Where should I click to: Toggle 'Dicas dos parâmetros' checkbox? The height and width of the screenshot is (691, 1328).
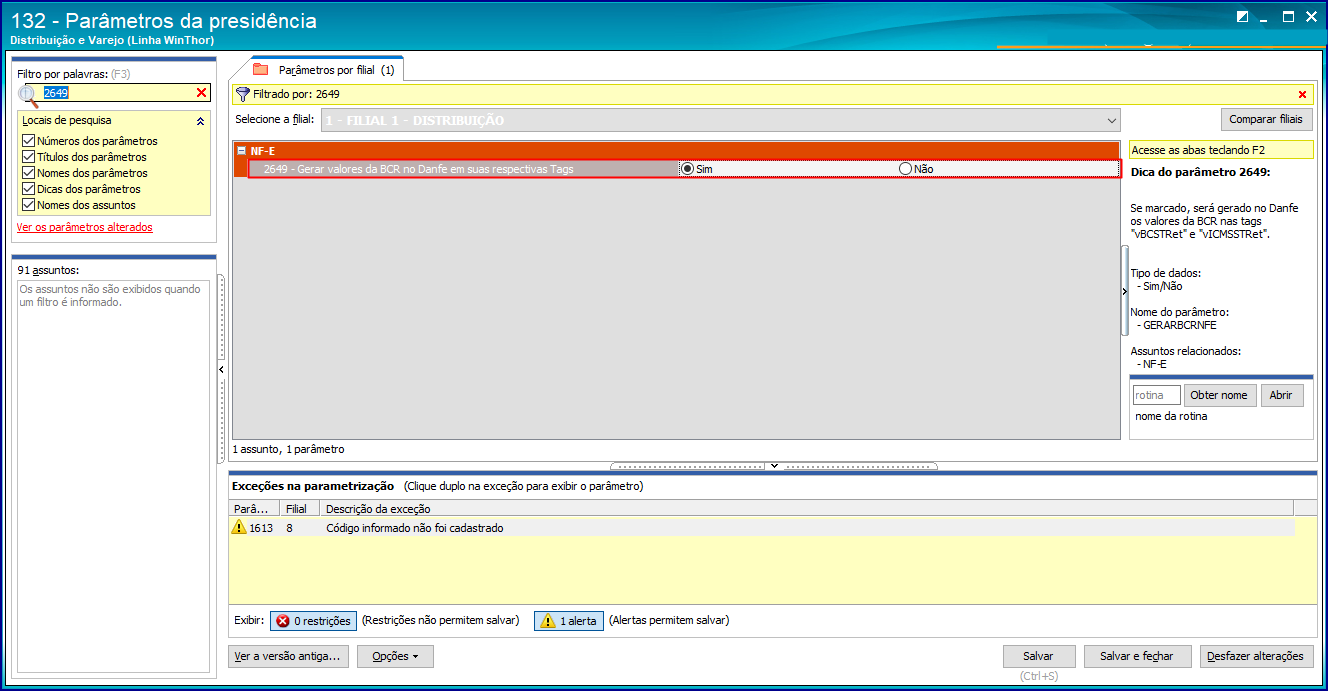click(28, 189)
